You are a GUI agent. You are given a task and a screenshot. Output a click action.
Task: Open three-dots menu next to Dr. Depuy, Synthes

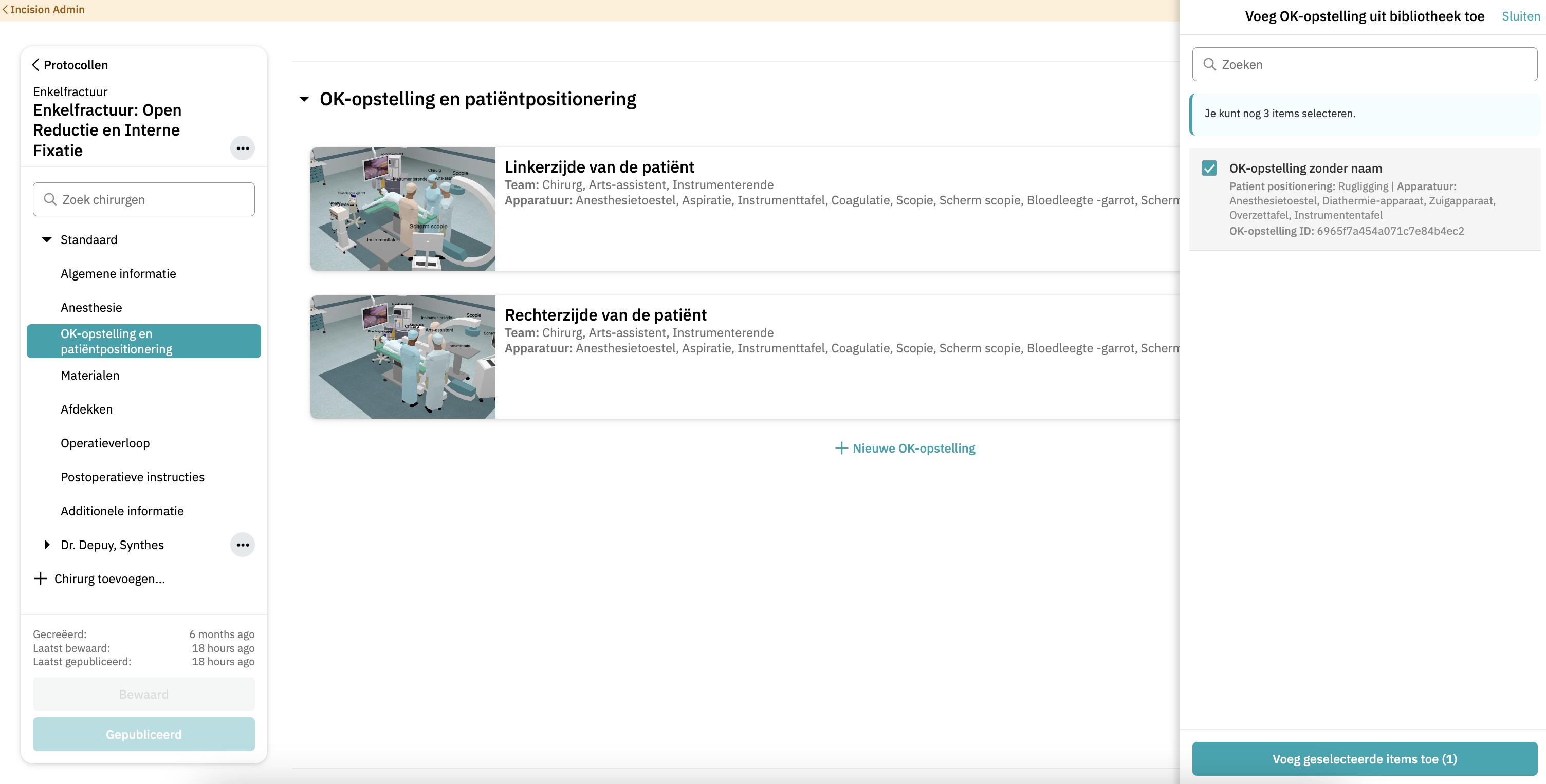click(x=243, y=545)
